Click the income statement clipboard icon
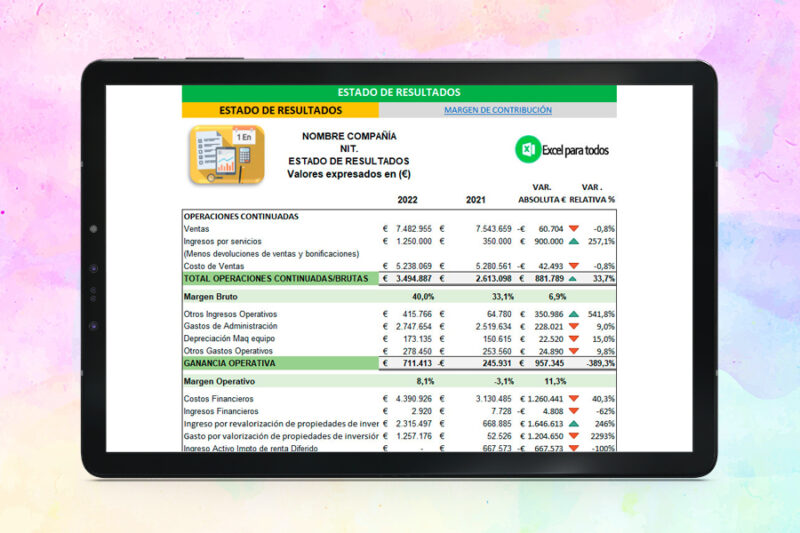The height and width of the screenshot is (533, 800). (x=227, y=155)
